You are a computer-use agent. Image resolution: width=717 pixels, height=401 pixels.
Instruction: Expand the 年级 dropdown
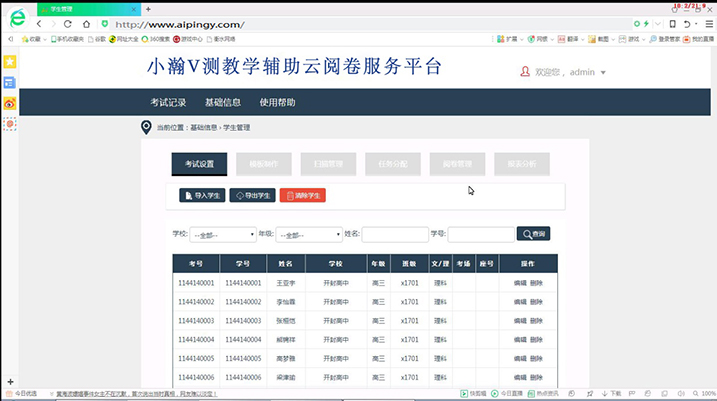[x=309, y=235]
